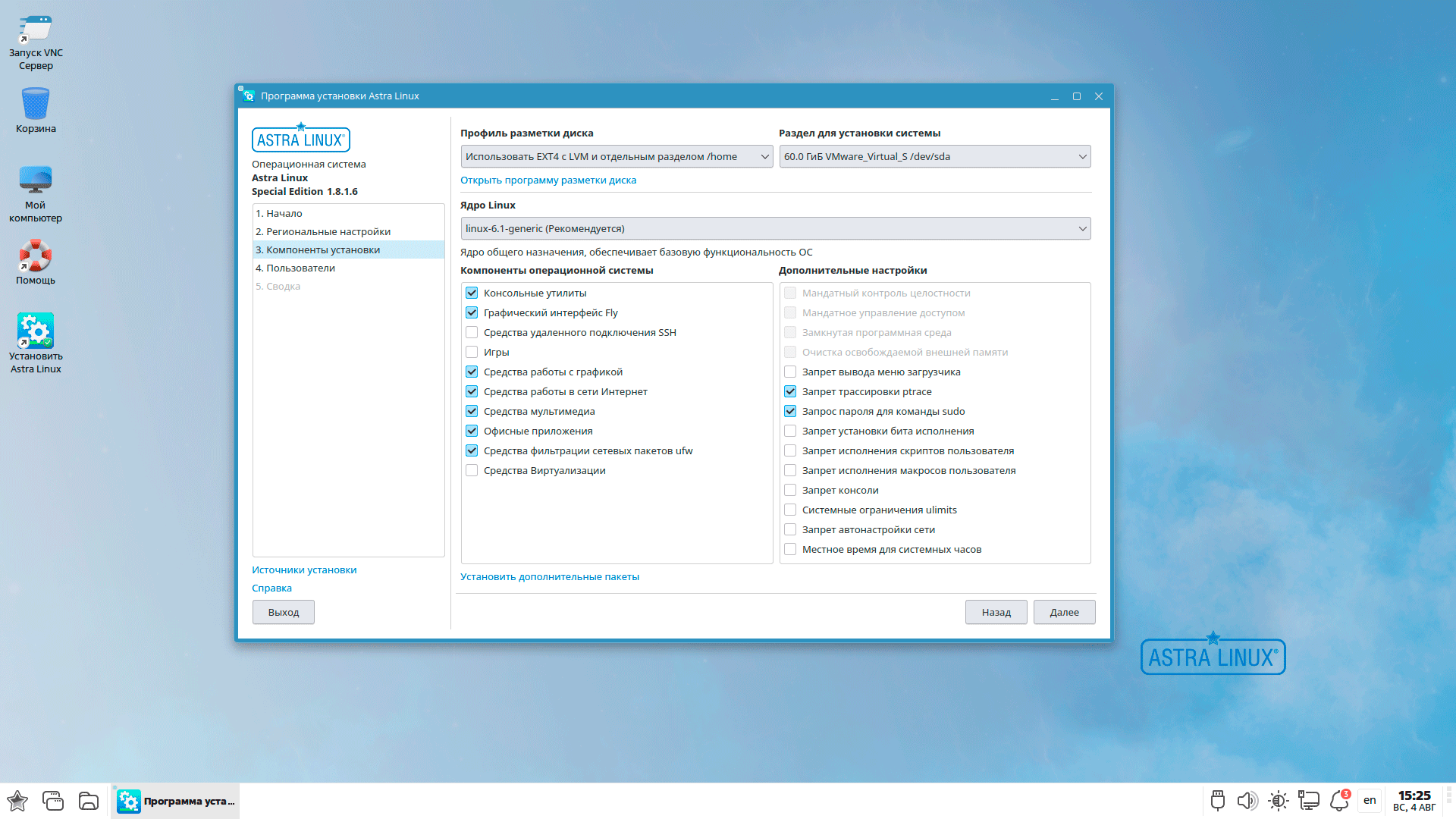
Task: Enable 'Средства удаленного подключения SSH' checkbox
Action: point(472,332)
